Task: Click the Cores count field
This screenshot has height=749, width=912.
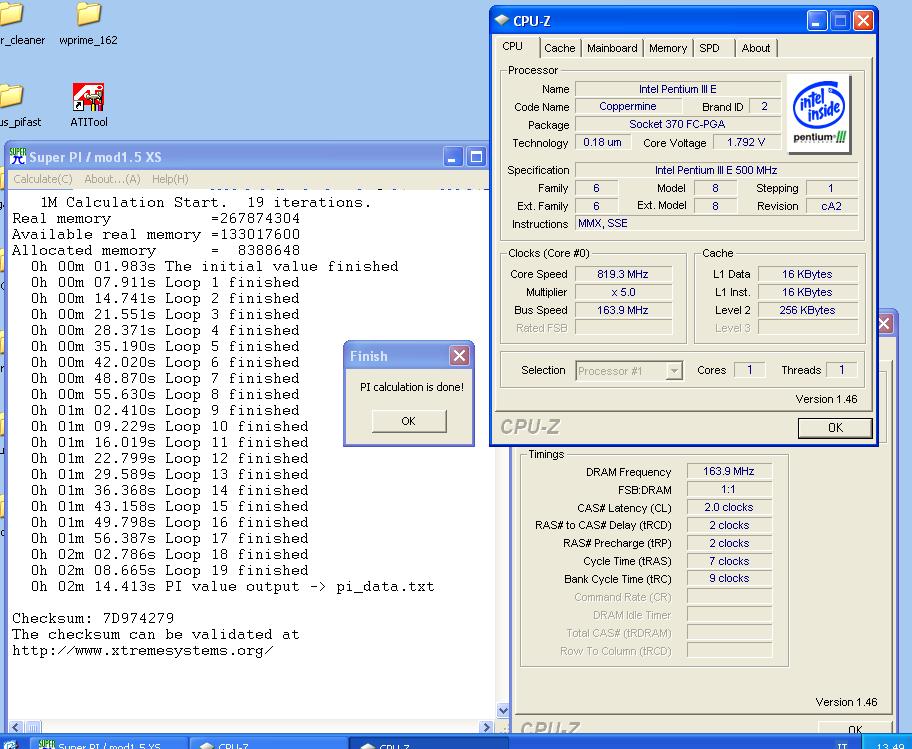Action: 750,370
